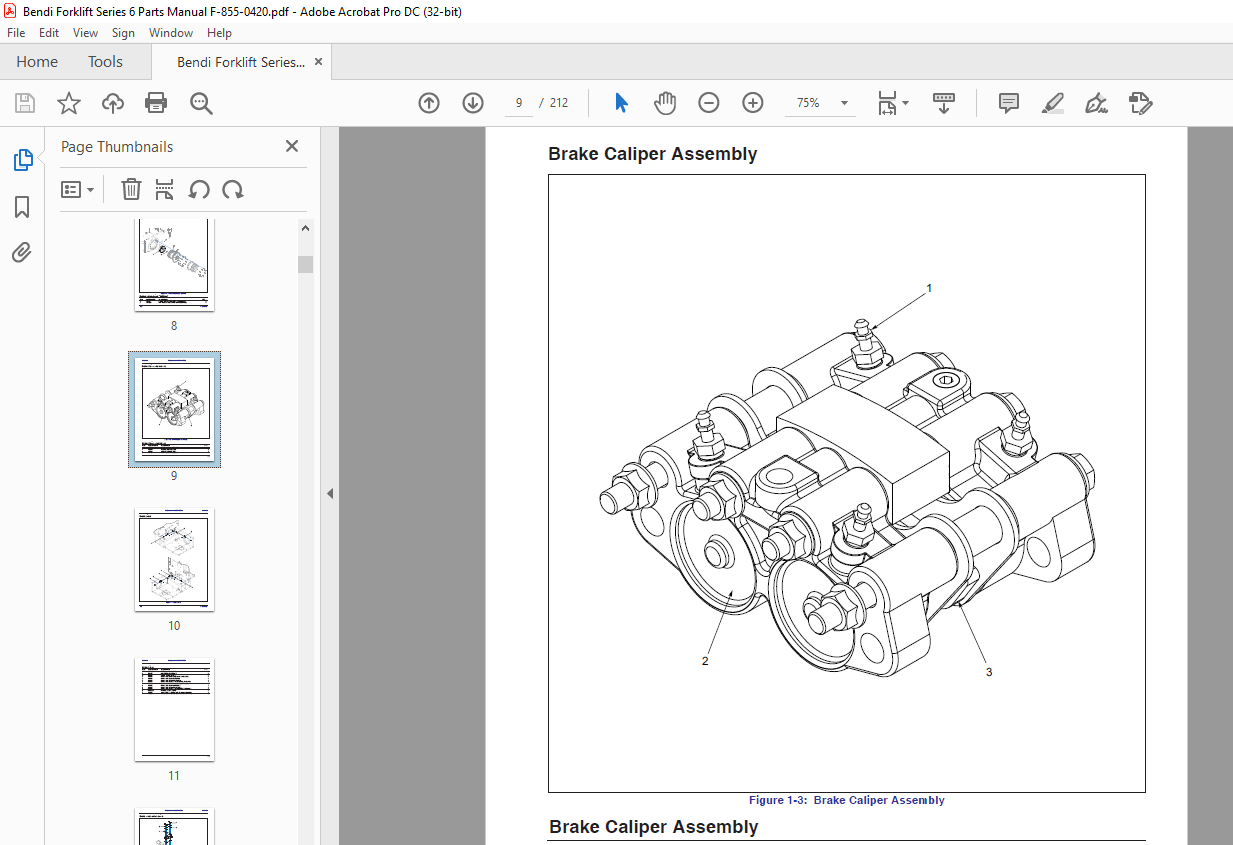The image size is (1233, 845).
Task: Click the Brake Caliper Assembly heading above figure
Action: [652, 154]
